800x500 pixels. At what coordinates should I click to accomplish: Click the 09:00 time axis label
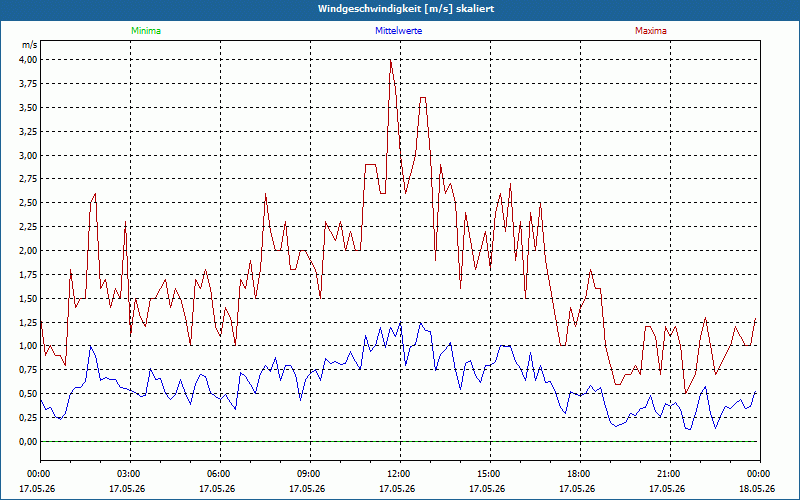tap(310, 474)
